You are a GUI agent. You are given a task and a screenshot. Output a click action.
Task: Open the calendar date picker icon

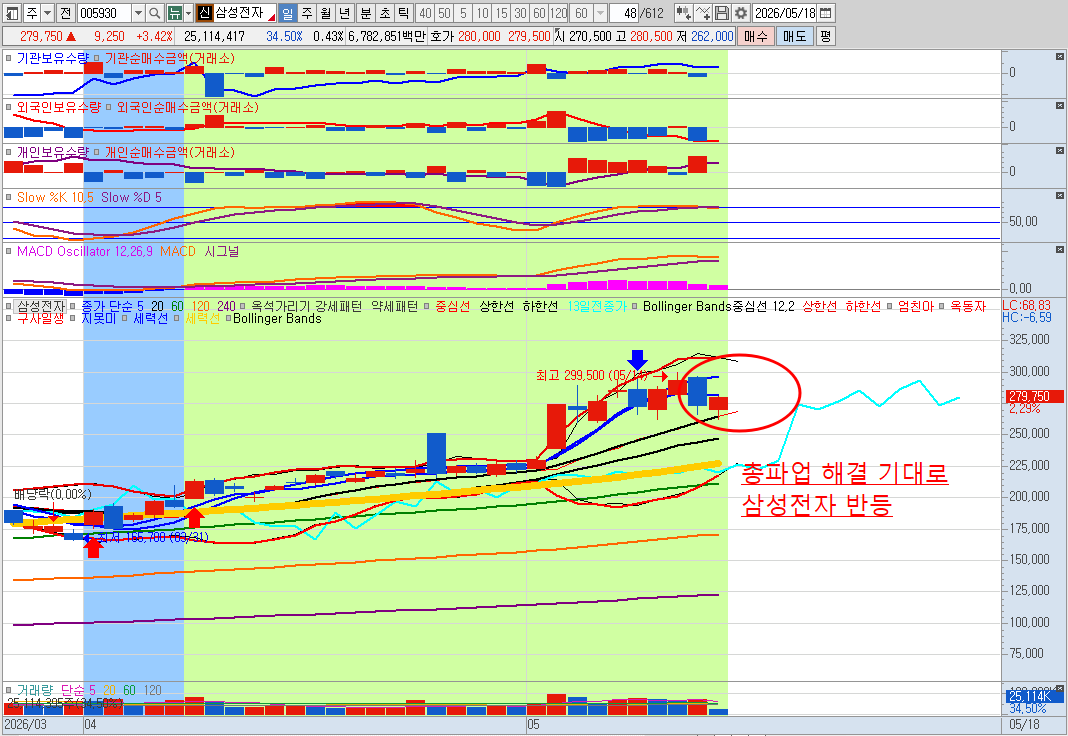(x=825, y=13)
